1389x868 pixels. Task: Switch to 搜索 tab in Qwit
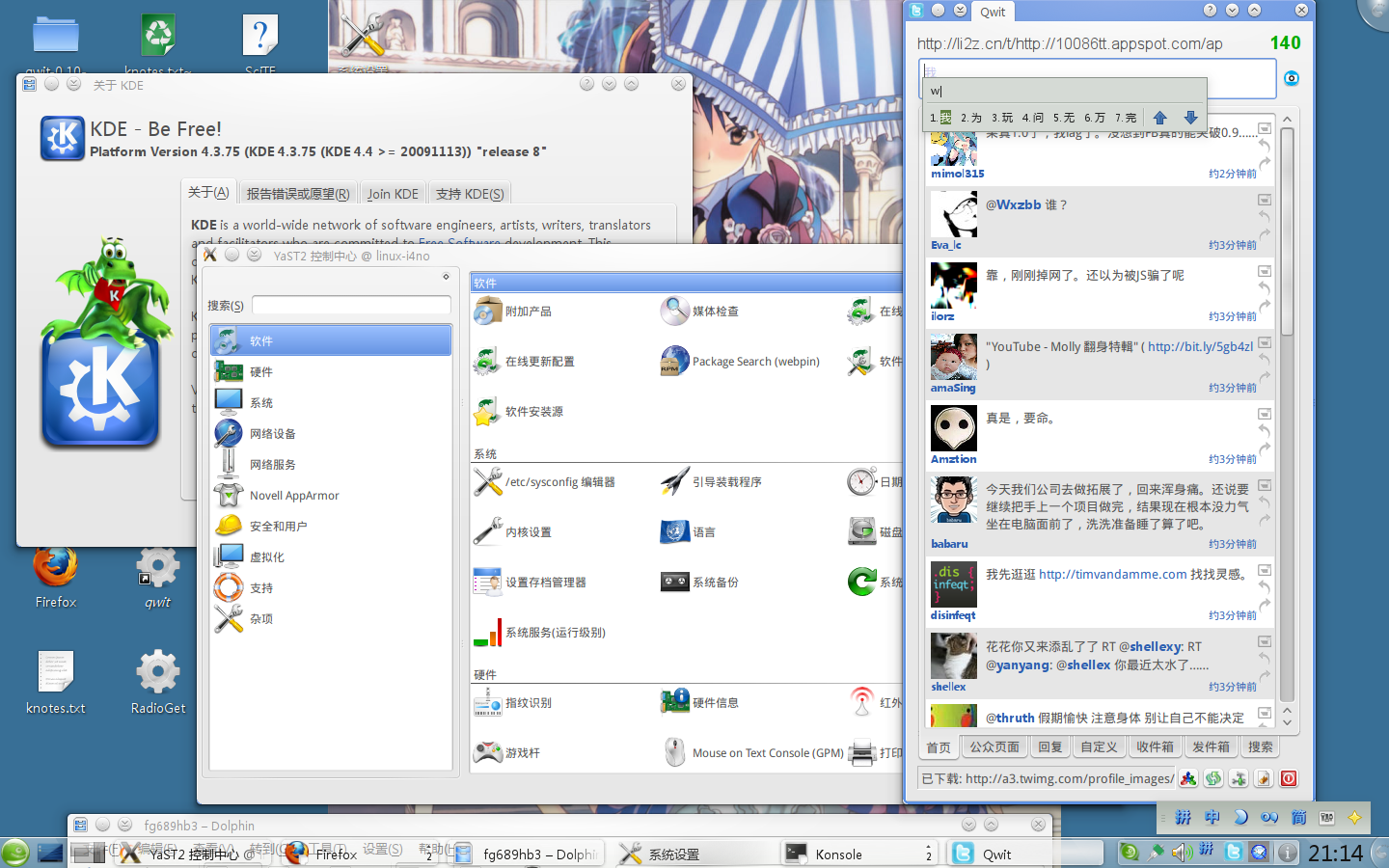1261,747
